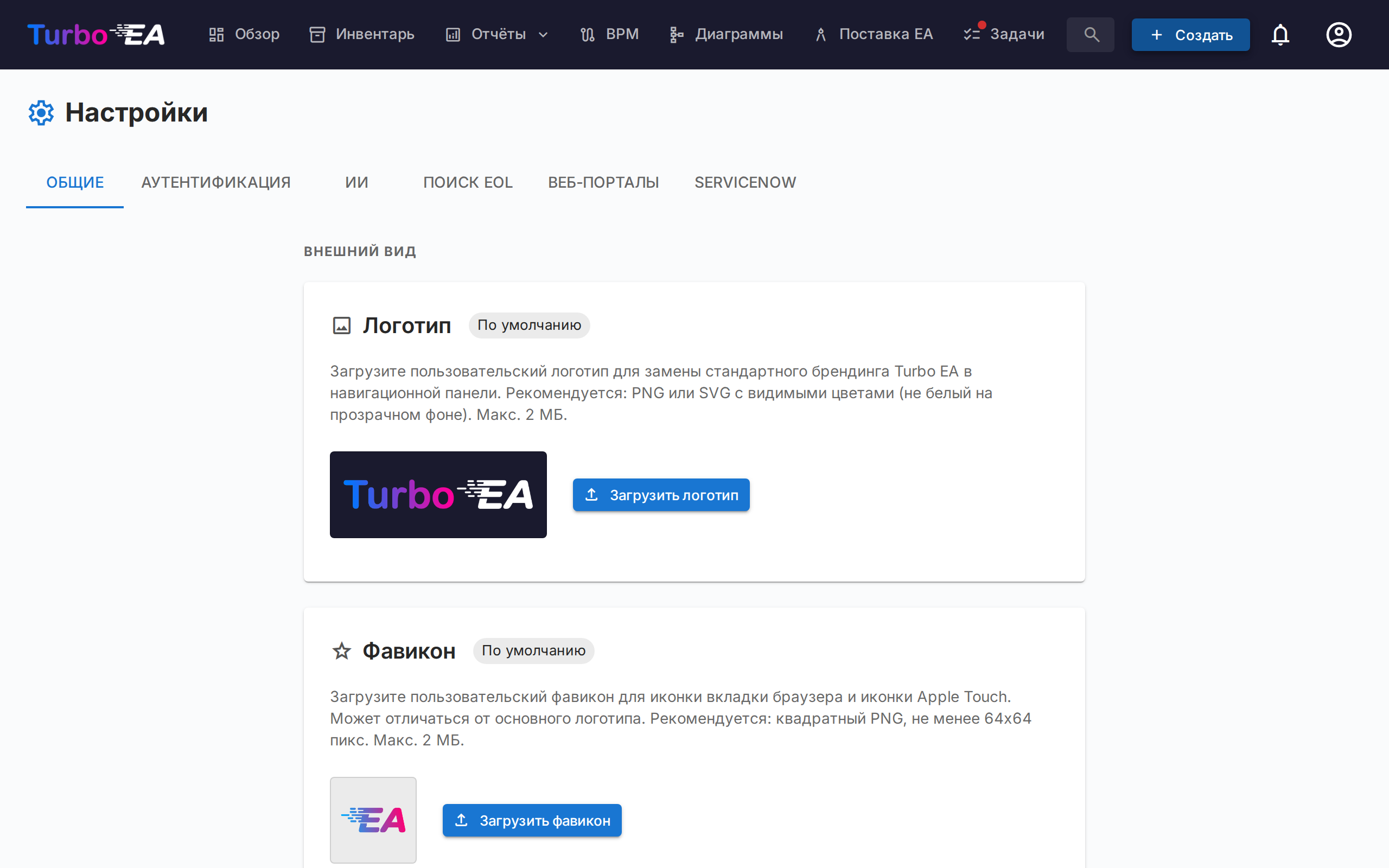Screen dimensions: 1389x868
Task: Click the Загрузить фавикон button
Action: (532, 820)
